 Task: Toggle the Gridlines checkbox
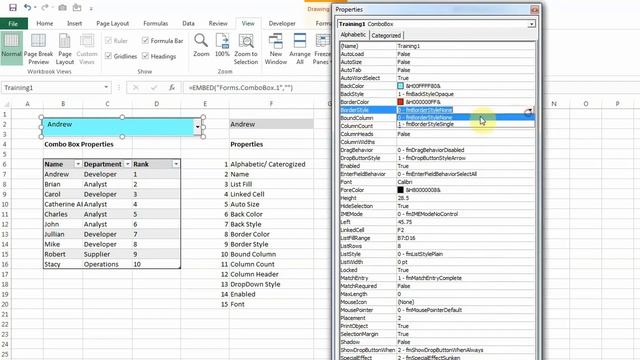point(108,56)
